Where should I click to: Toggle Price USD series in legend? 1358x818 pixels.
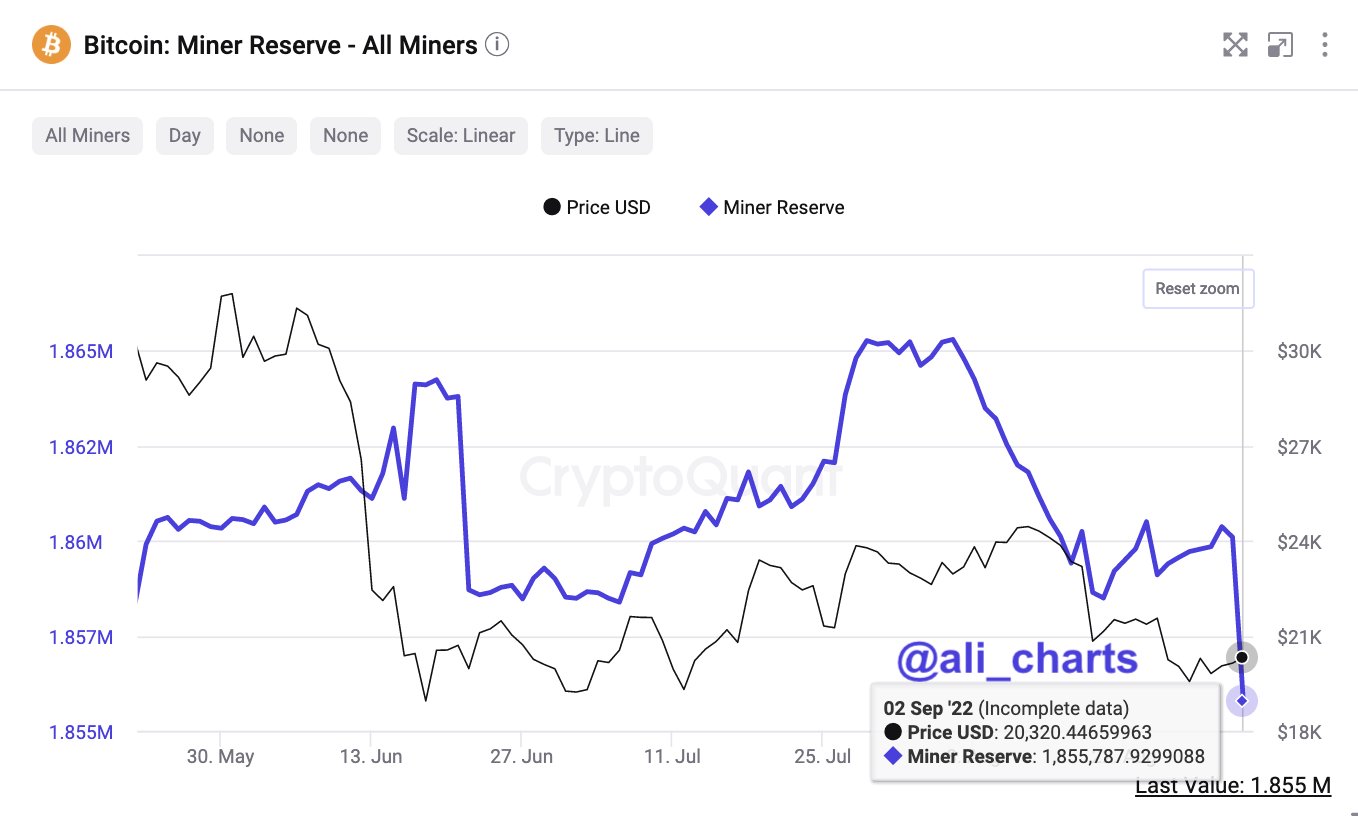coord(597,208)
